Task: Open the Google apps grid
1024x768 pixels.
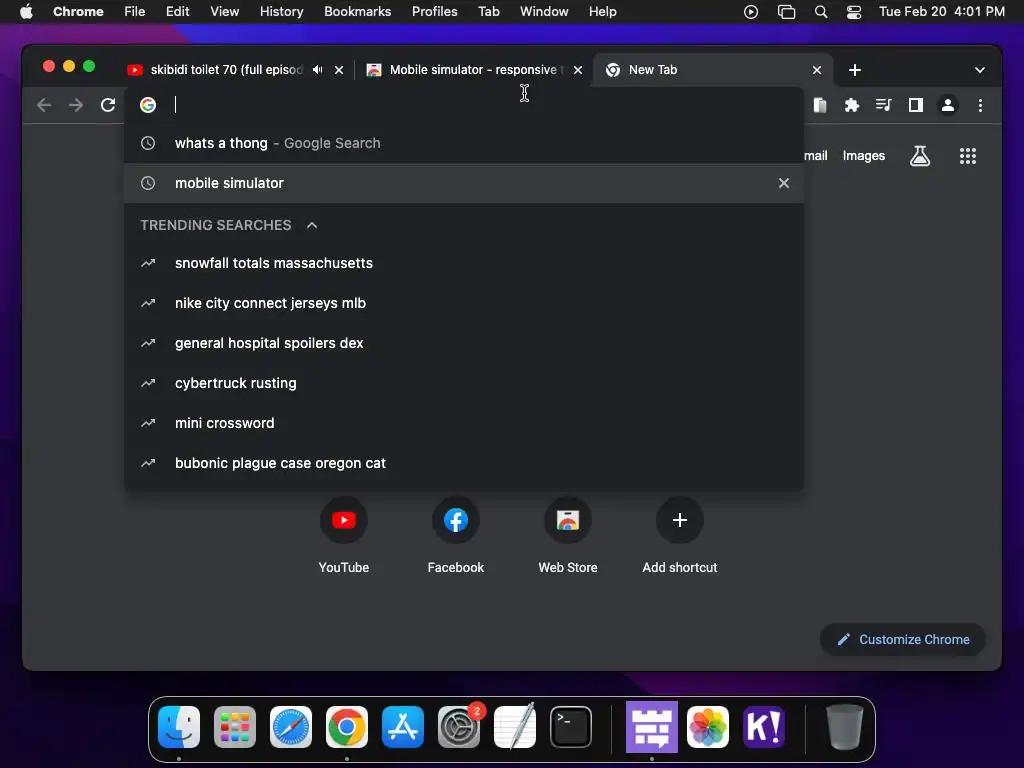Action: pos(968,156)
